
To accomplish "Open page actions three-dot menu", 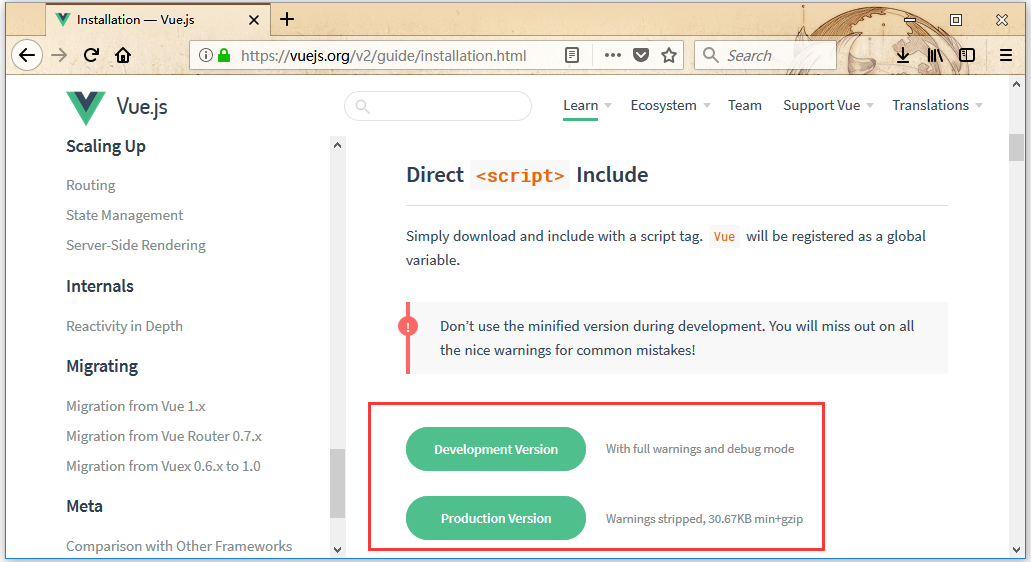I will coord(612,56).
